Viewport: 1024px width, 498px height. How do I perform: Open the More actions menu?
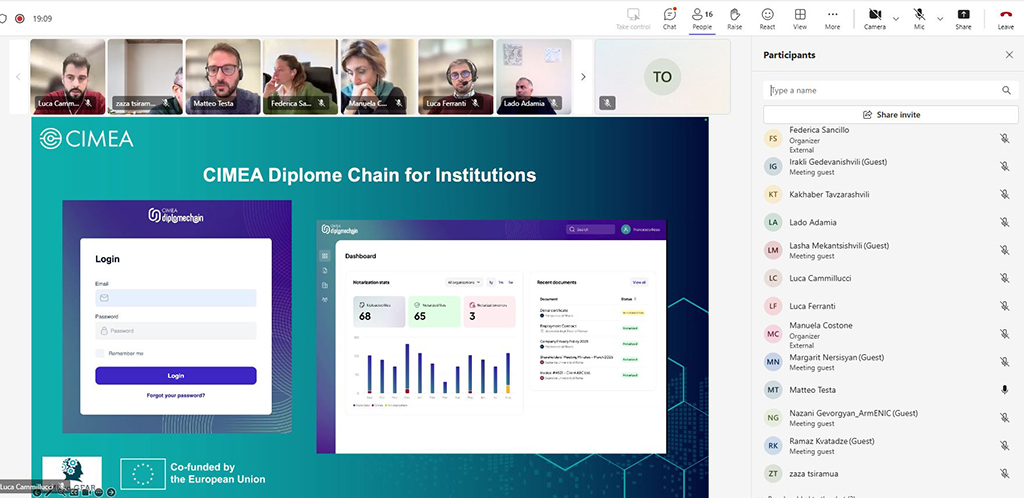point(832,17)
